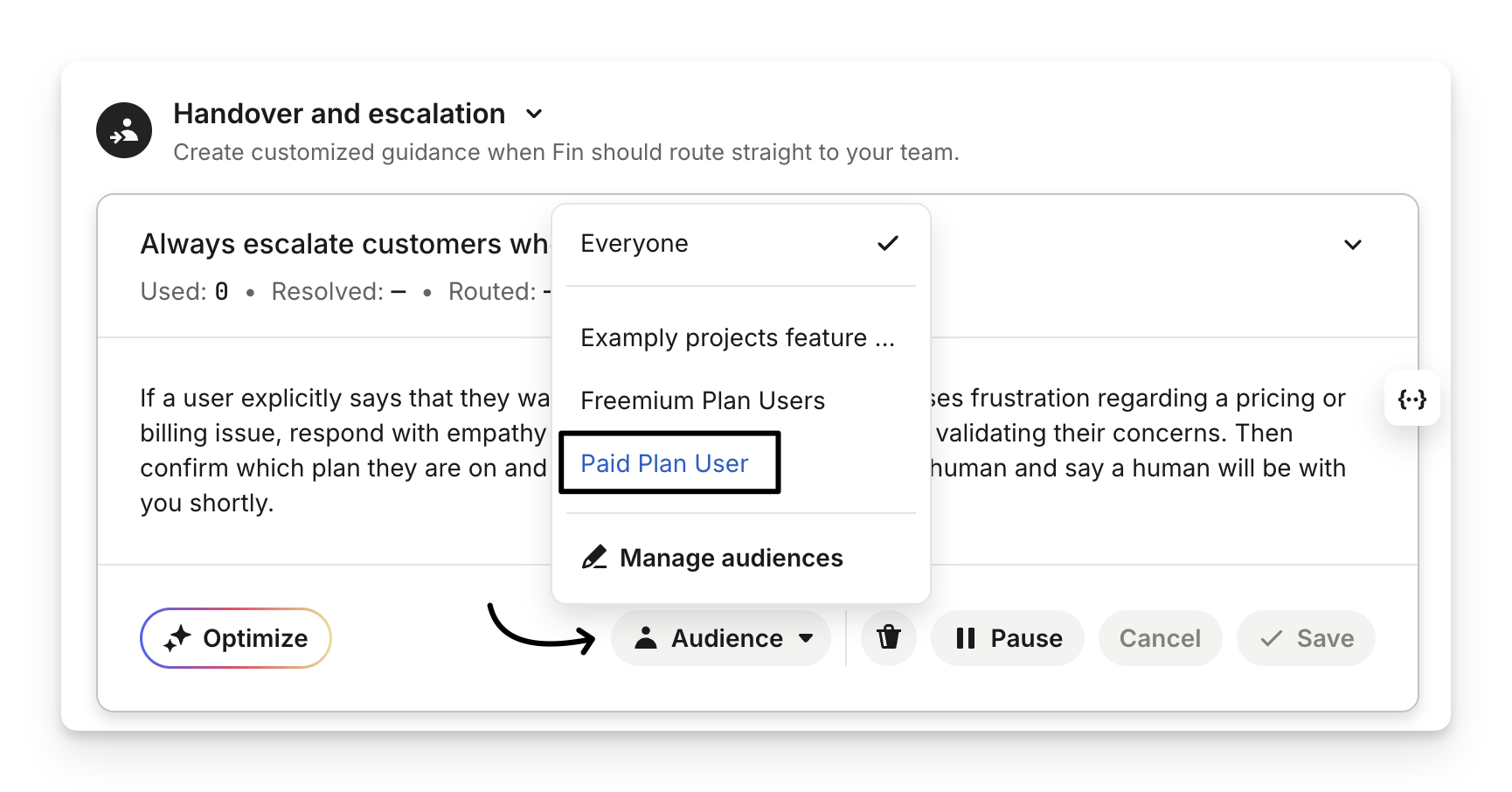Click the checkmark icon in Save

tap(1271, 638)
